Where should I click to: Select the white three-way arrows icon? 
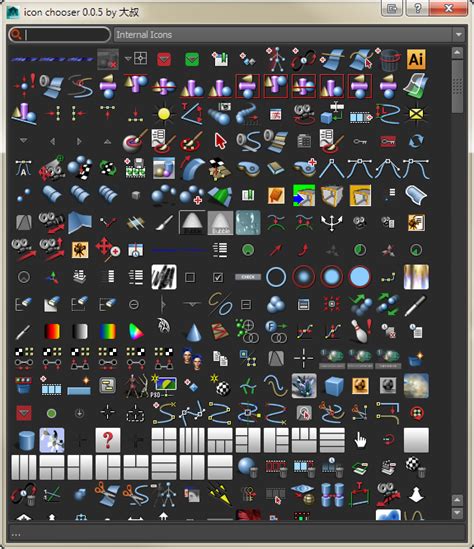point(331,223)
